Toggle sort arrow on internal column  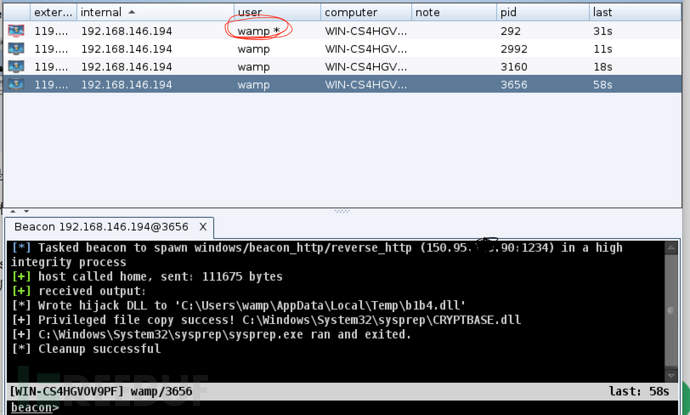coord(132,12)
